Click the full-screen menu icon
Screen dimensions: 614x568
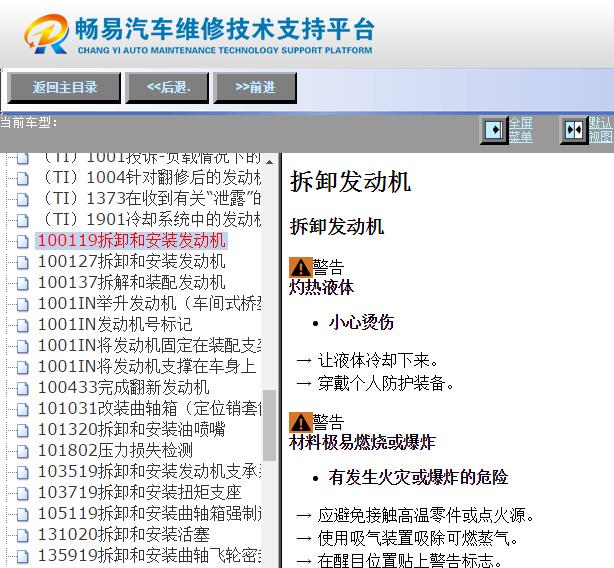(494, 130)
